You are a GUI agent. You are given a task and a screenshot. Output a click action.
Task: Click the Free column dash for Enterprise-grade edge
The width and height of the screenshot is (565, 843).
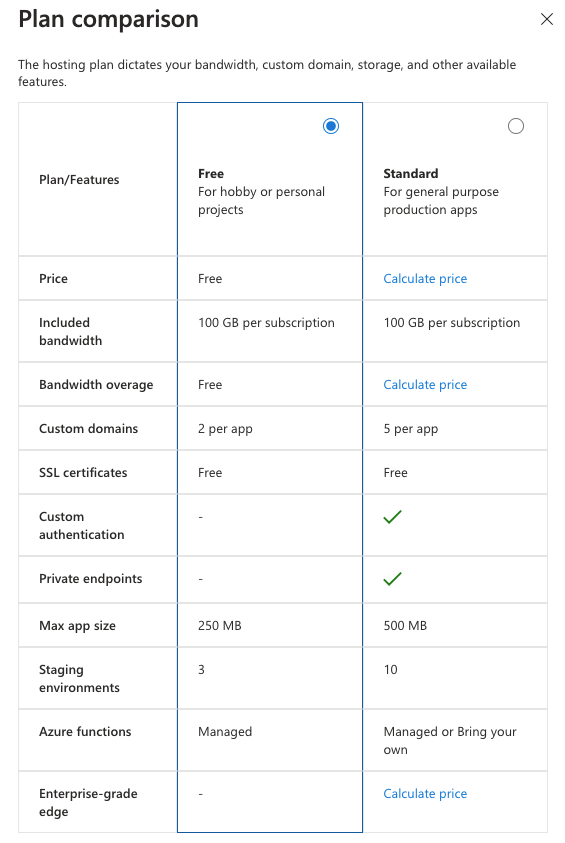201,794
